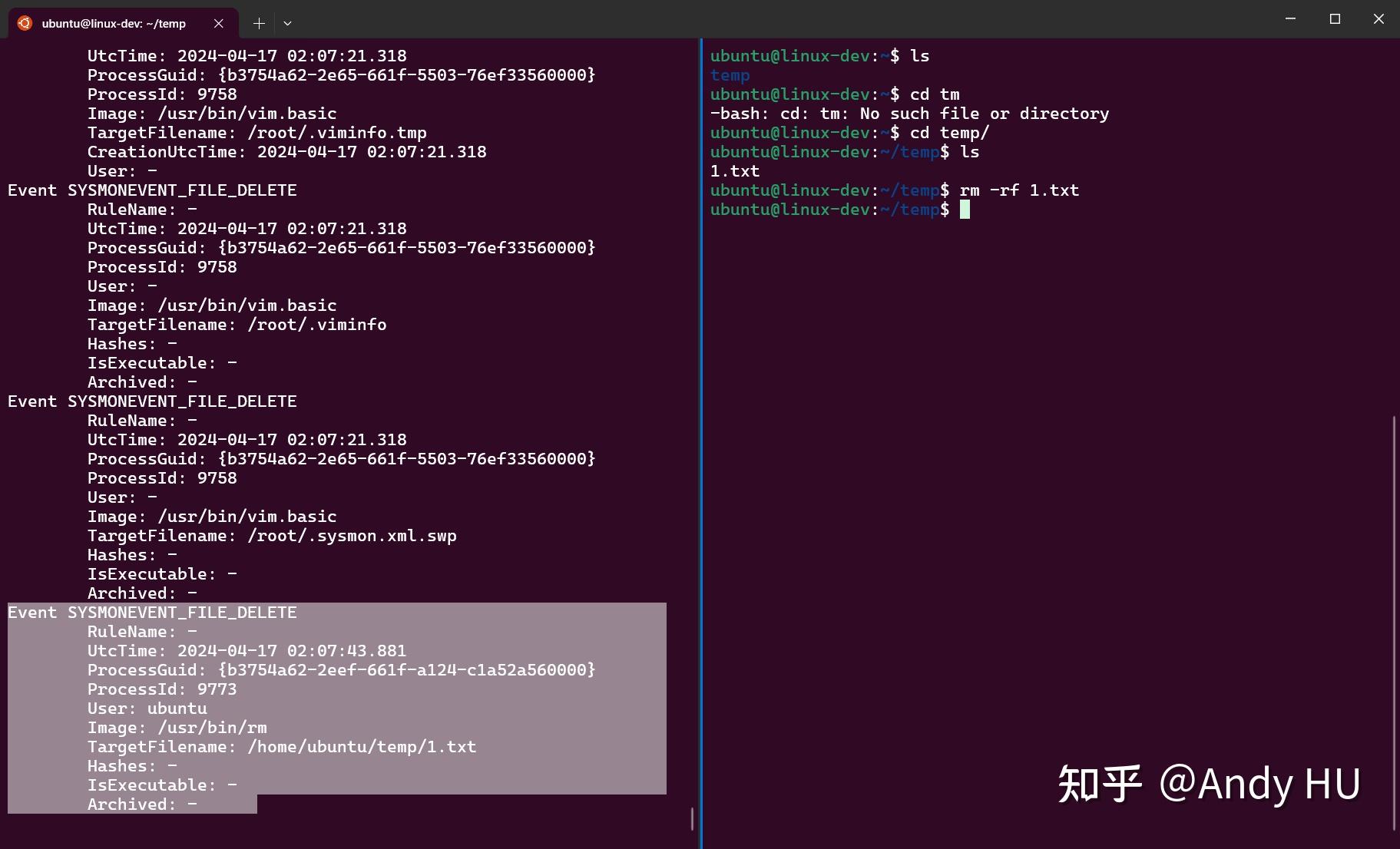
Task: Click the maximize window icon
Action: point(1334,18)
